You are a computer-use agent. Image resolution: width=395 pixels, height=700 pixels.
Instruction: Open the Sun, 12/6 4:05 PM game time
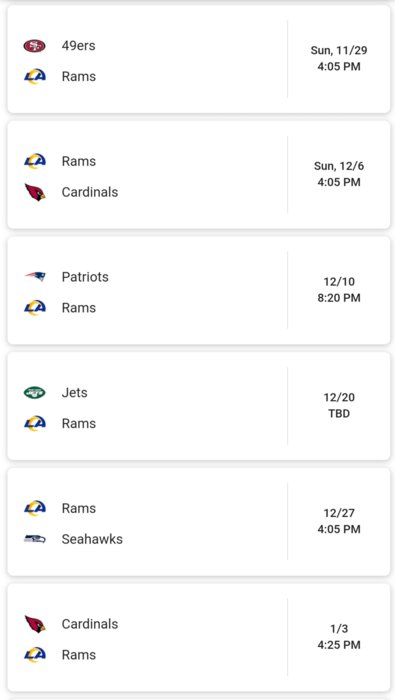point(339,174)
